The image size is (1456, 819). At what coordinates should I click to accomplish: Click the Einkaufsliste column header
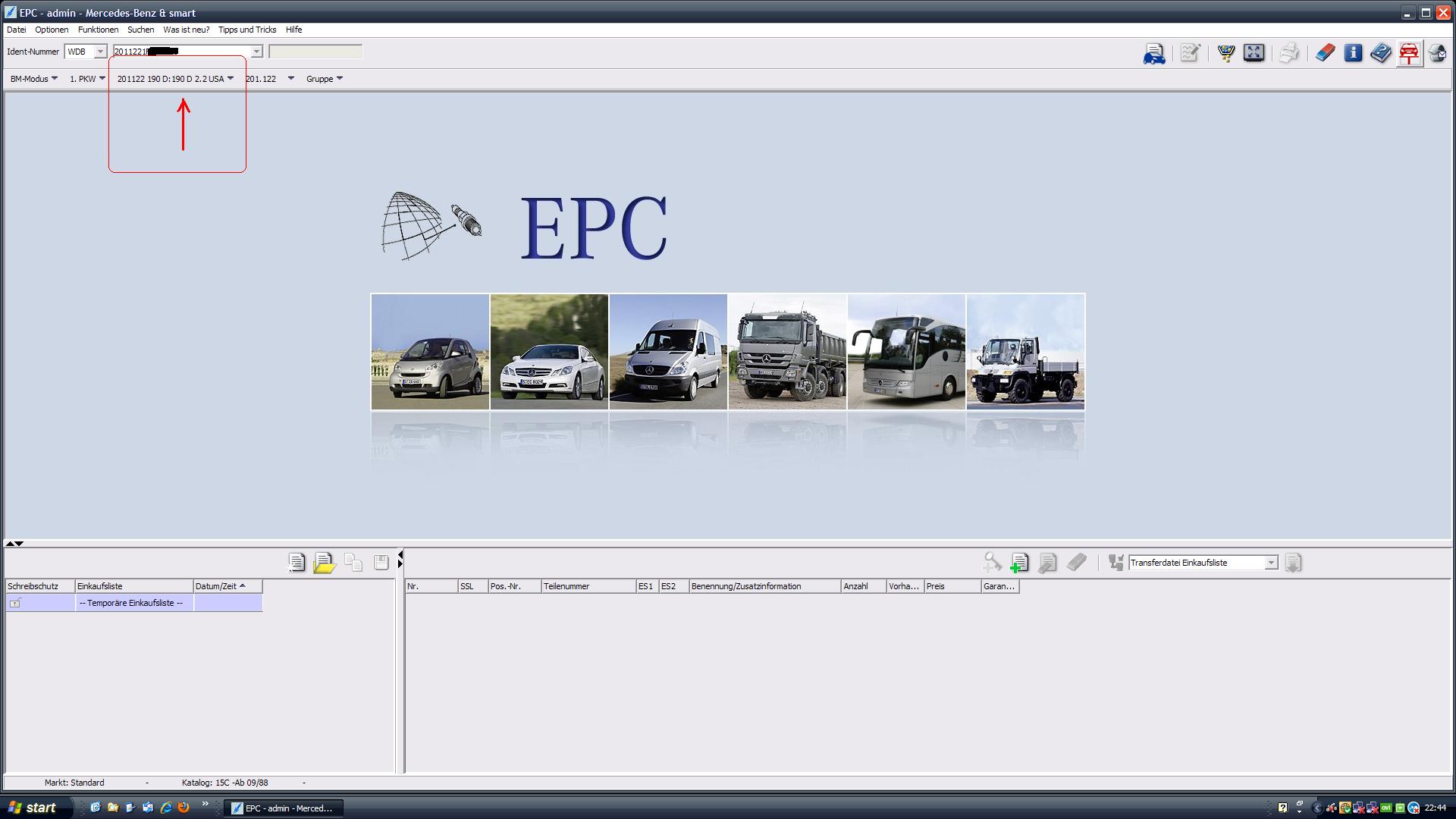pos(134,586)
